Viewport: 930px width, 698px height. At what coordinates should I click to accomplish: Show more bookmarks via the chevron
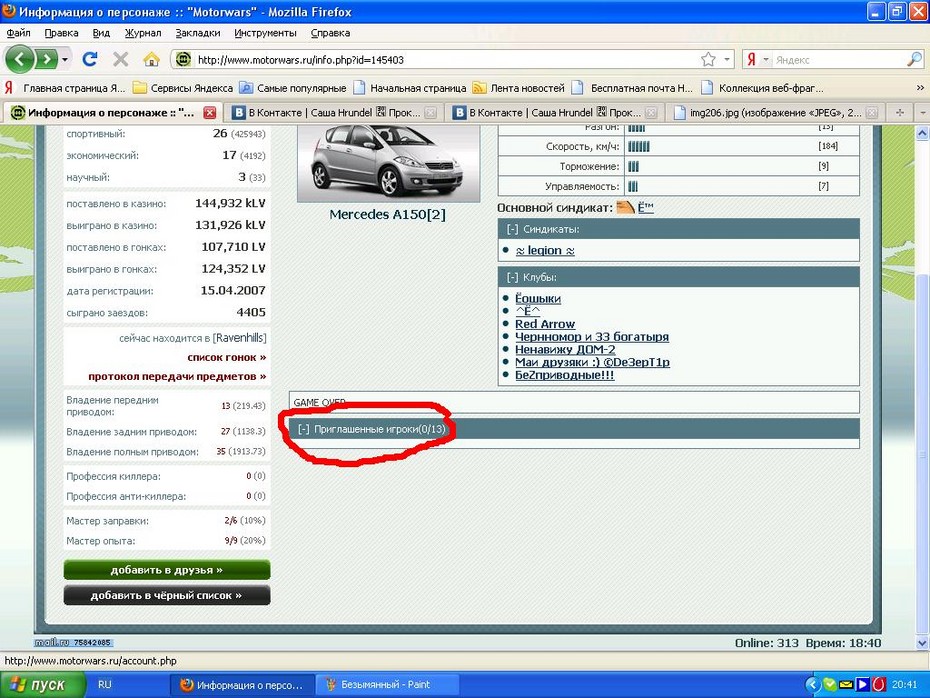click(x=920, y=88)
